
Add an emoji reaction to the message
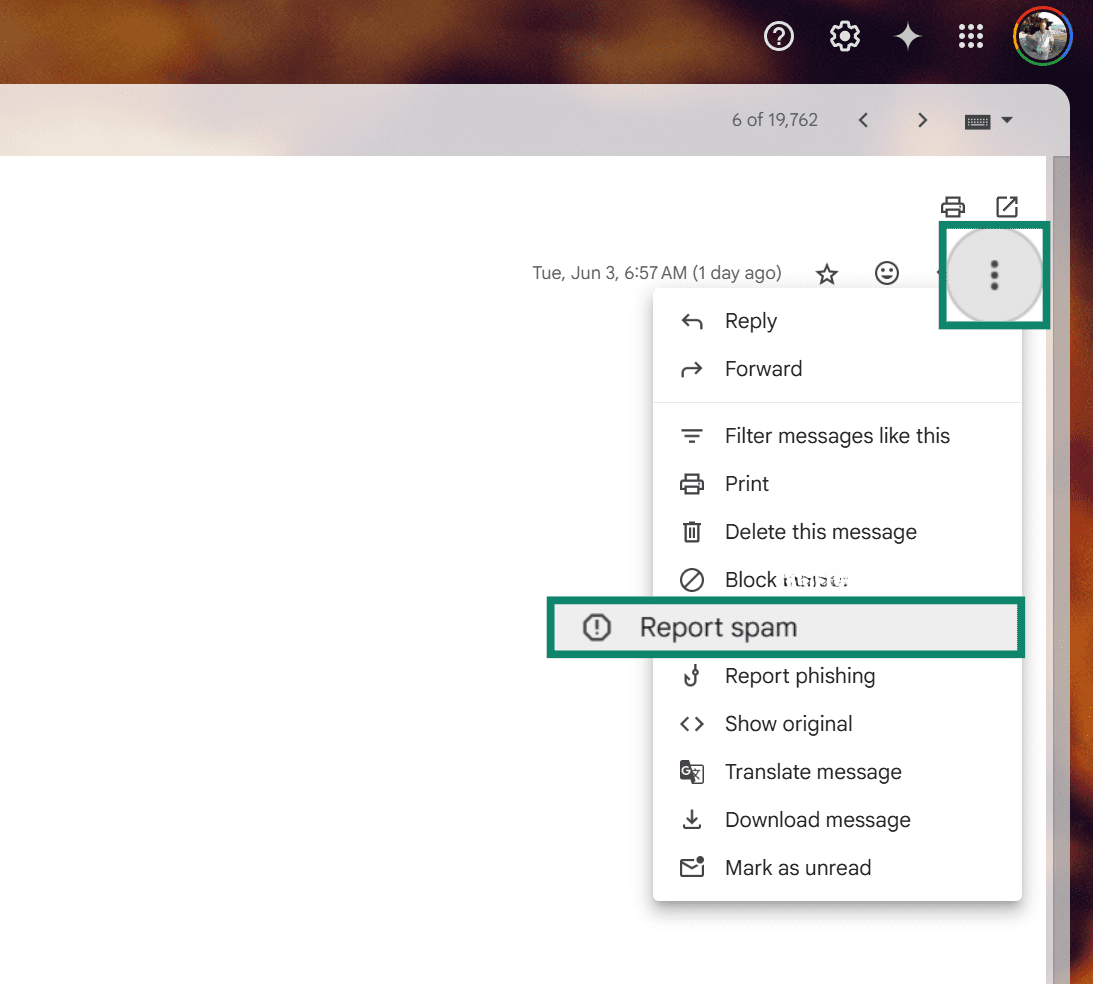point(886,273)
